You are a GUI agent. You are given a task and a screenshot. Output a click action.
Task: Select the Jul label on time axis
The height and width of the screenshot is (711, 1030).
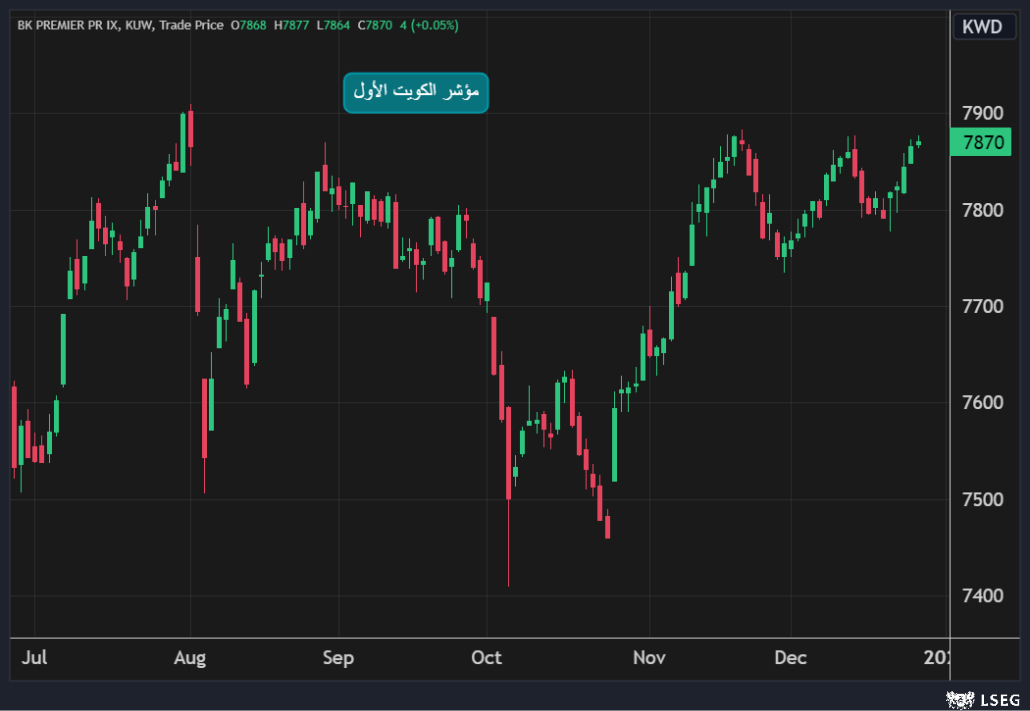(x=34, y=658)
